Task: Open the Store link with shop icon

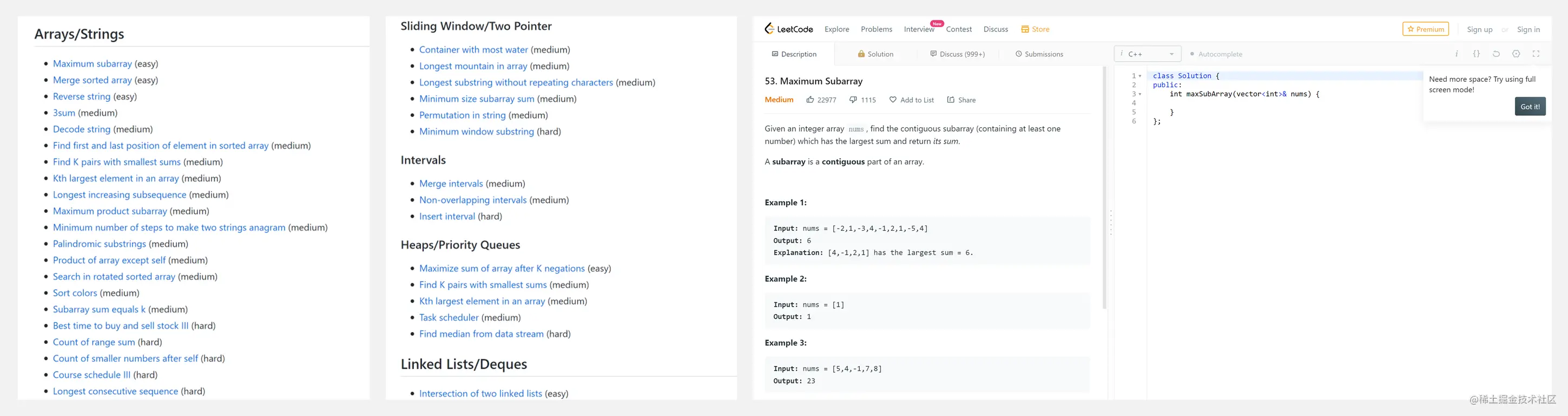Action: pyautogui.click(x=1035, y=29)
